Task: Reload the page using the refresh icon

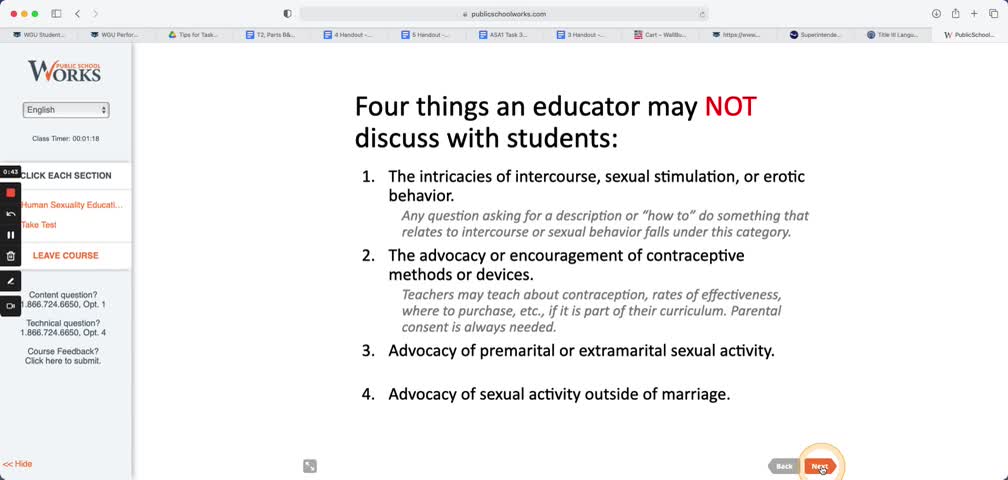Action: (702, 13)
